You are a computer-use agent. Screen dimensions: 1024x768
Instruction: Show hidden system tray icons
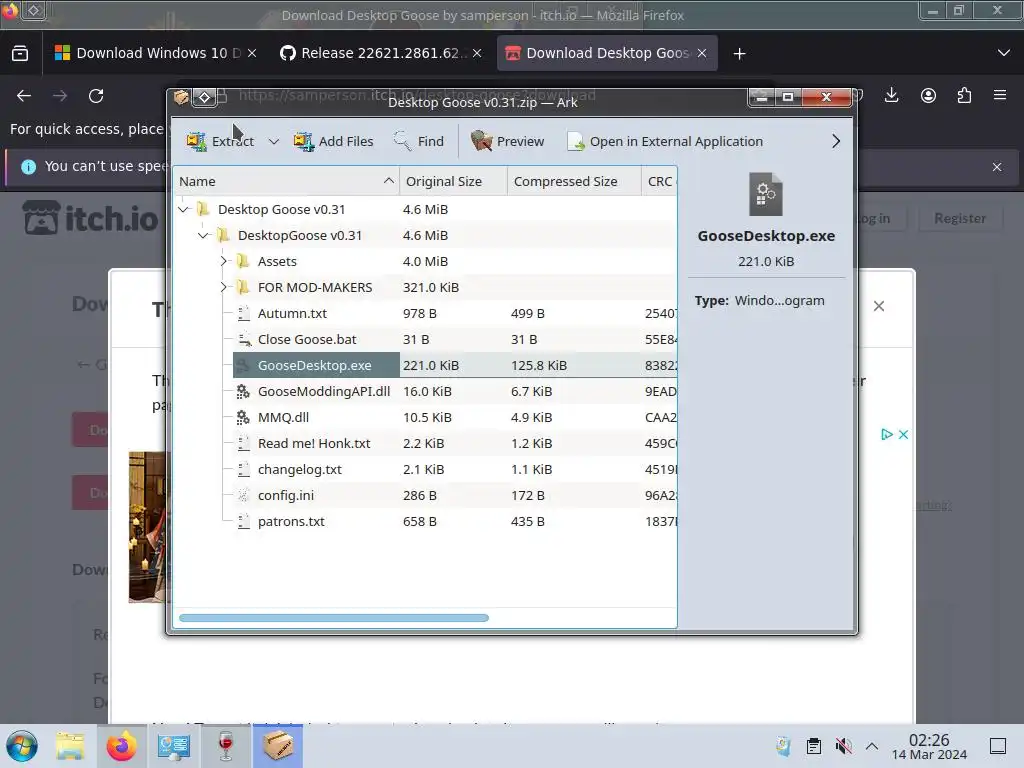872,746
